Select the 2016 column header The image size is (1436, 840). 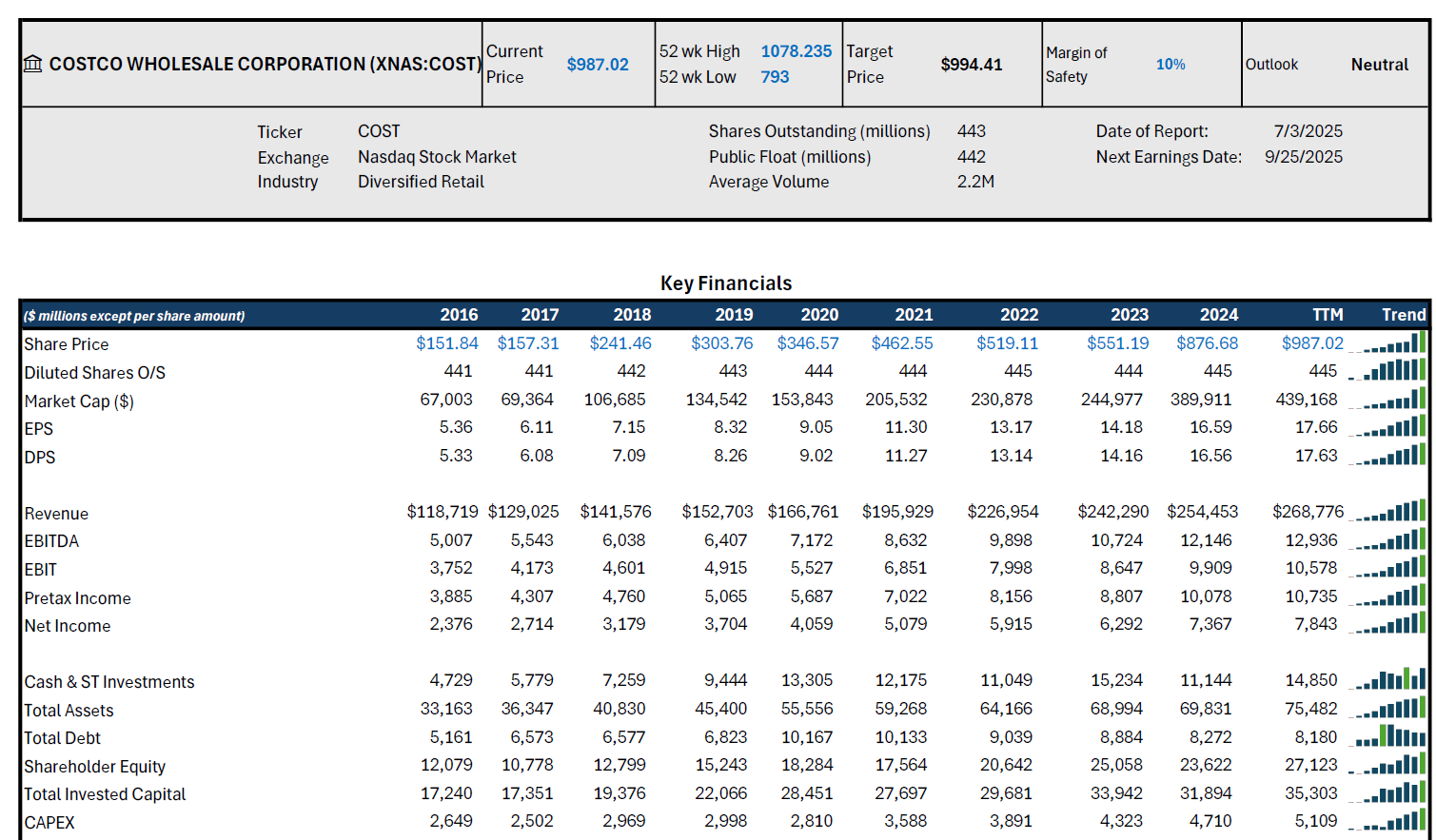click(x=459, y=315)
